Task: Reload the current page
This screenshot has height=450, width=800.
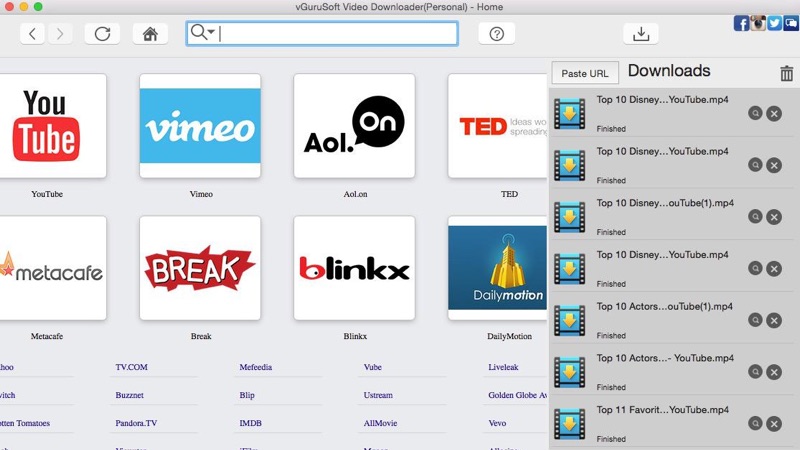Action: tap(102, 34)
